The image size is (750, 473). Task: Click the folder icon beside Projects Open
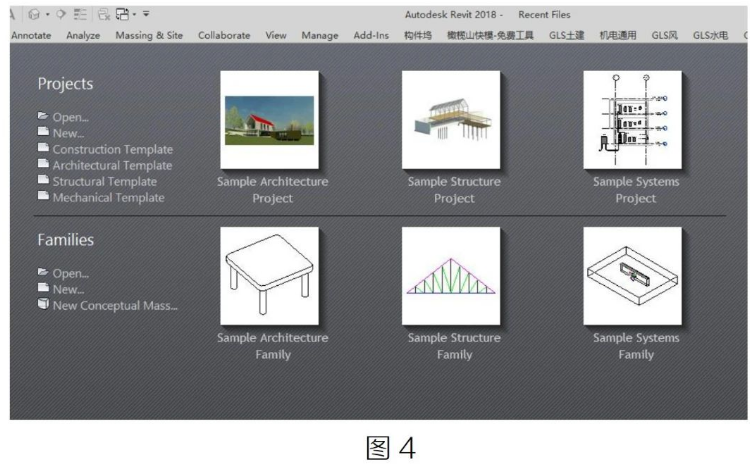(x=43, y=116)
